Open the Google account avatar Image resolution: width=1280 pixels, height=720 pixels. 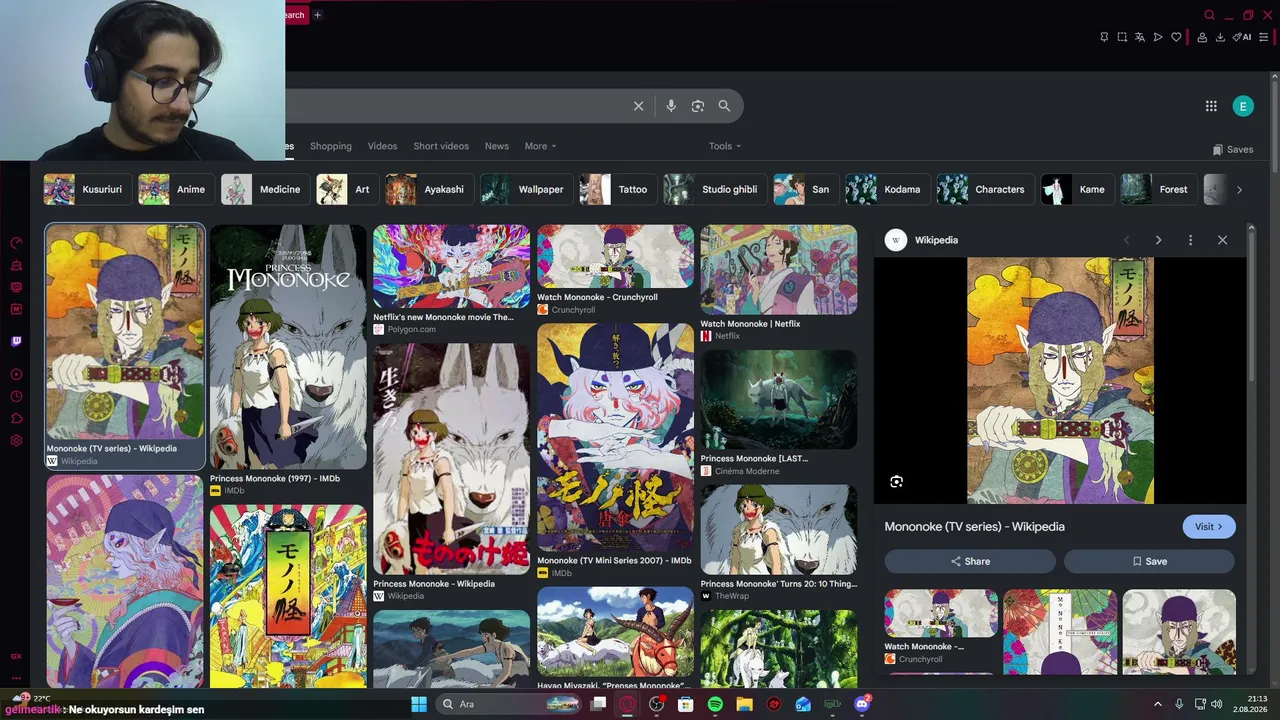(x=1243, y=106)
